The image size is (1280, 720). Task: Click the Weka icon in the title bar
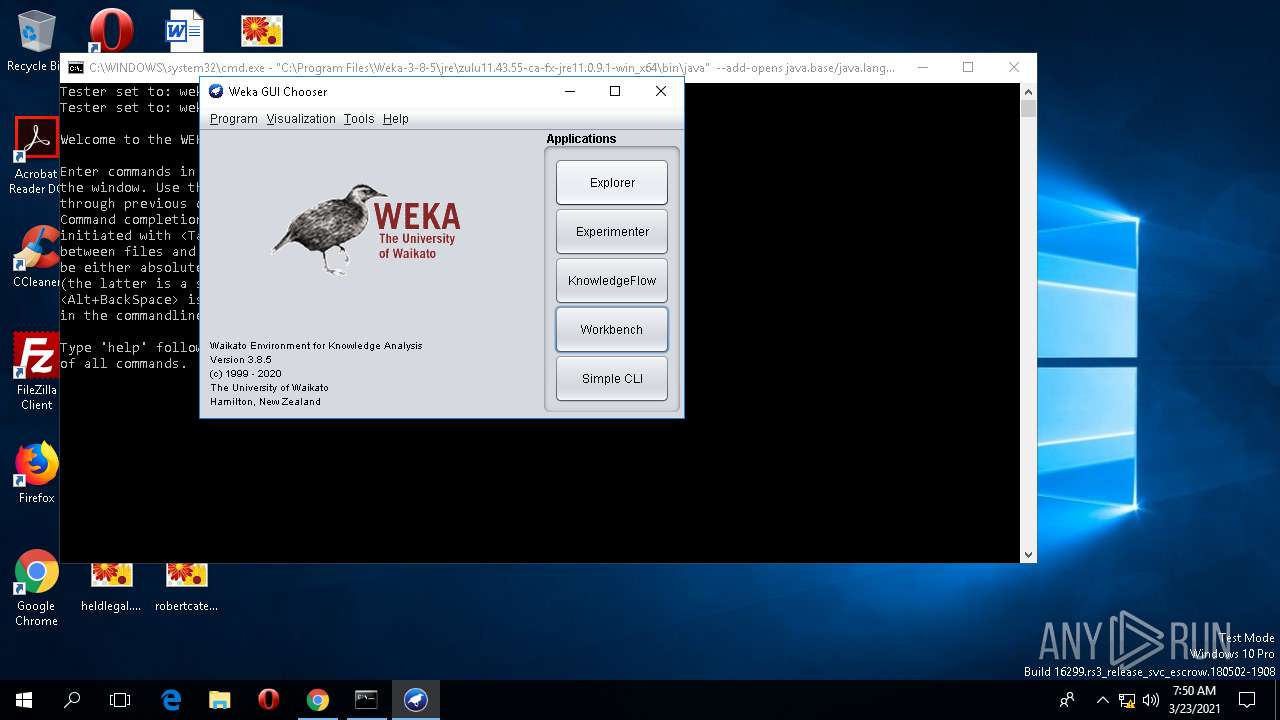[x=216, y=91]
